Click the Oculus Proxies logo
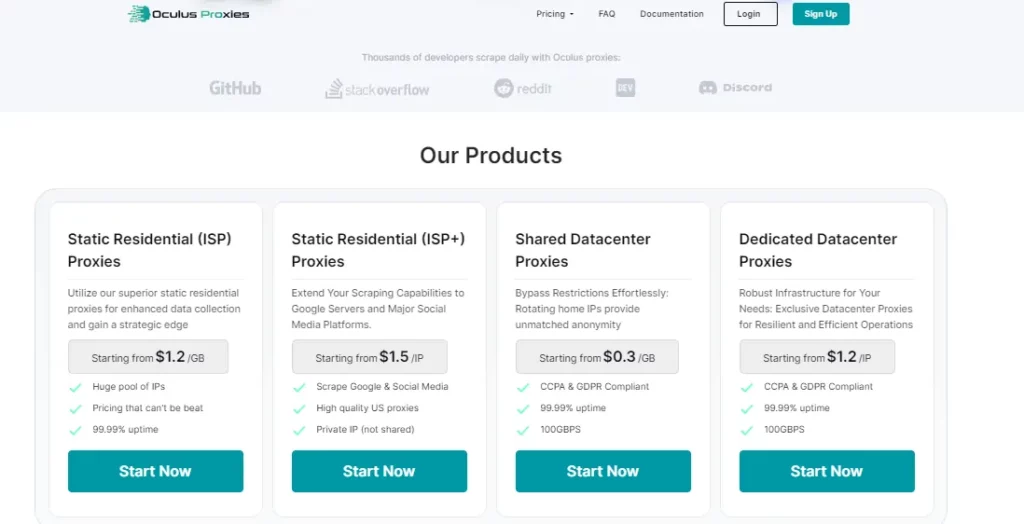The image size is (1024, 524). 189,14
